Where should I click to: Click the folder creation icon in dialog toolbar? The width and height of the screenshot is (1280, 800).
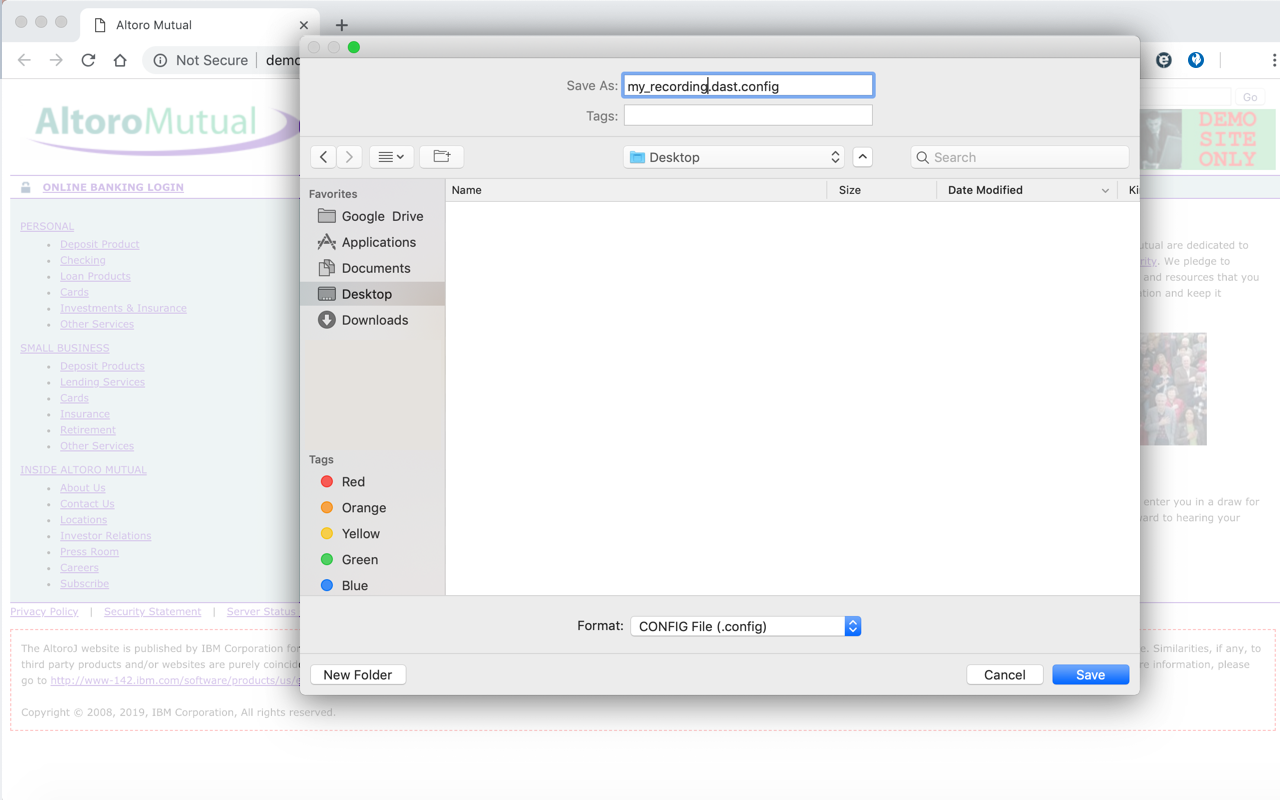coord(441,157)
